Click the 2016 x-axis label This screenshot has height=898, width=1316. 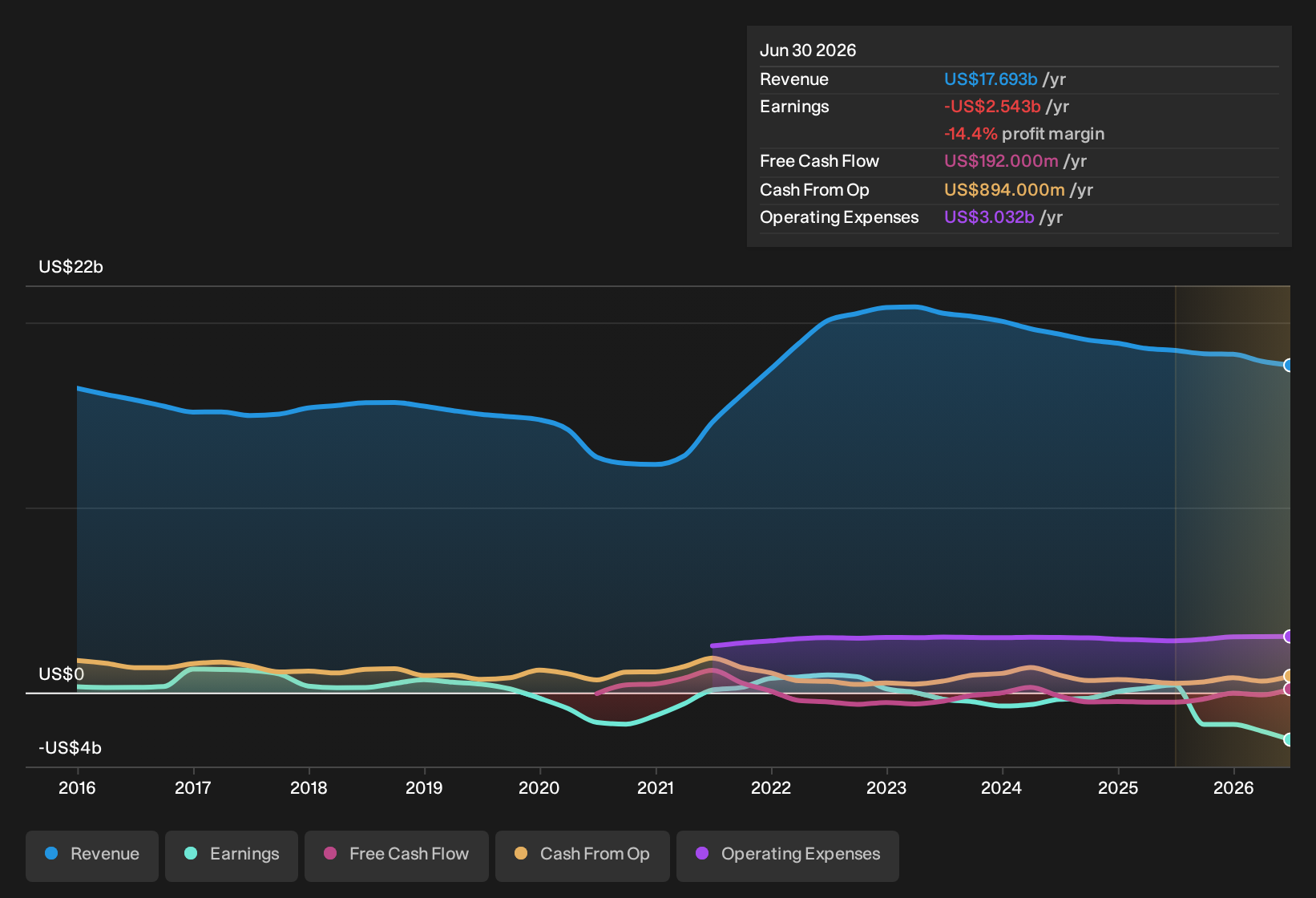click(77, 788)
